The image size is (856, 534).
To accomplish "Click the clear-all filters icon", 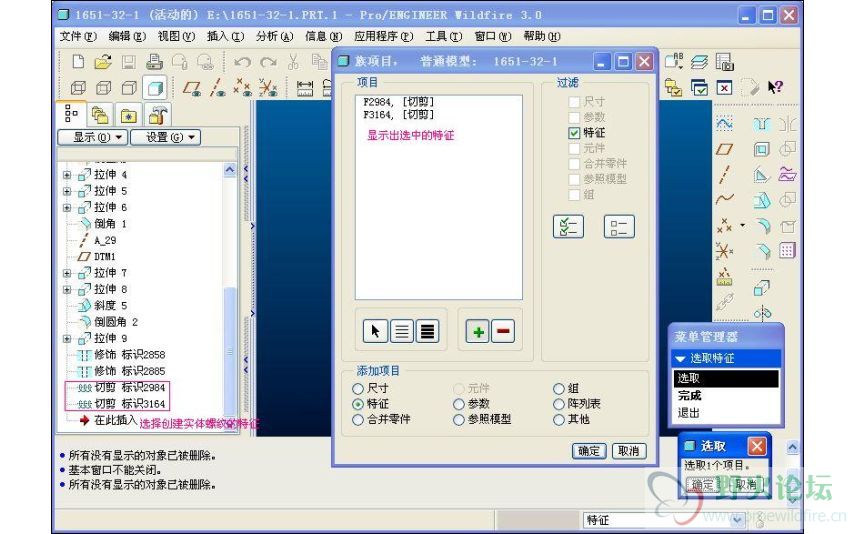I will [x=619, y=227].
